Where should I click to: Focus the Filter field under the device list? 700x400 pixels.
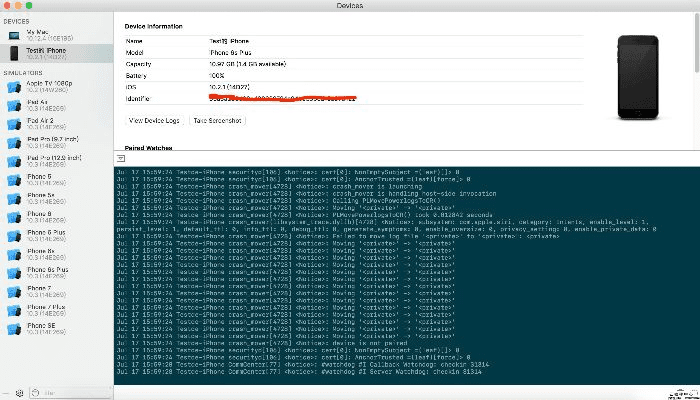click(75, 392)
